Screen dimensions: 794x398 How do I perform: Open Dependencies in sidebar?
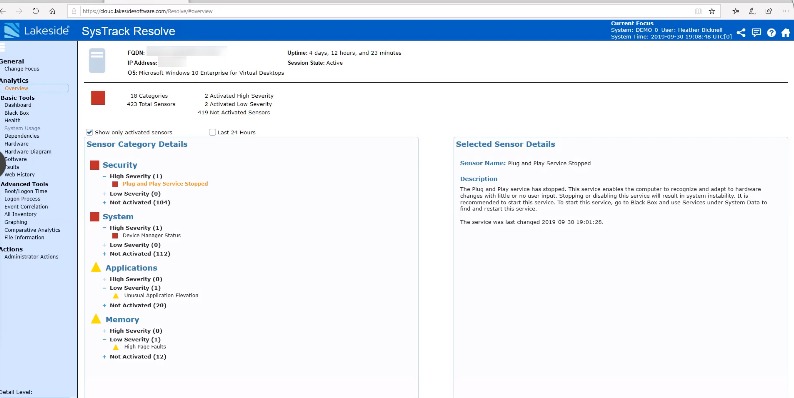[22, 136]
